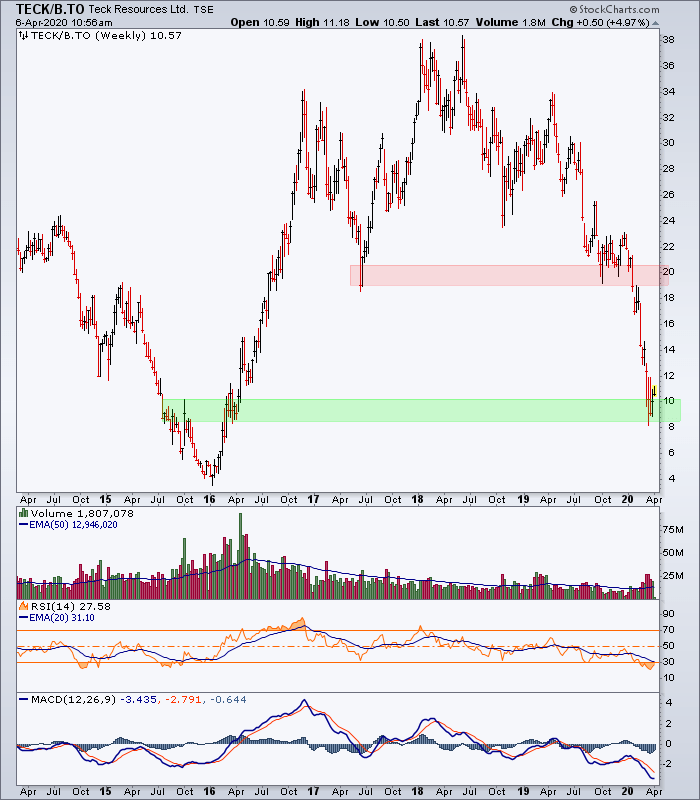This screenshot has height=800, width=700.
Task: Click the Open 10.59 value
Action: (260, 22)
